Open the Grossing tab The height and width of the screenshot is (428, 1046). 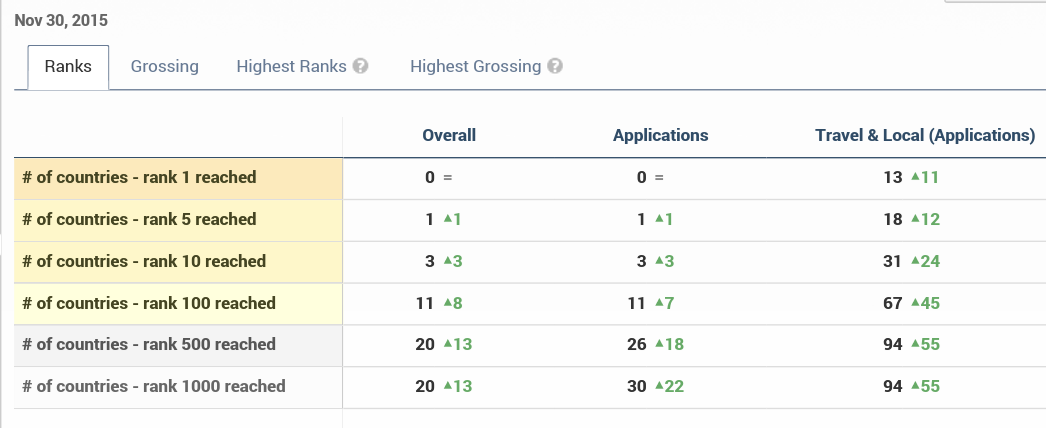click(165, 67)
